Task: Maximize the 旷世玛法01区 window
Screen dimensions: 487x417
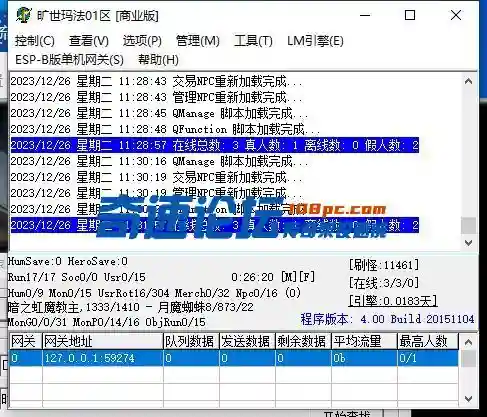Action: tap(410, 15)
